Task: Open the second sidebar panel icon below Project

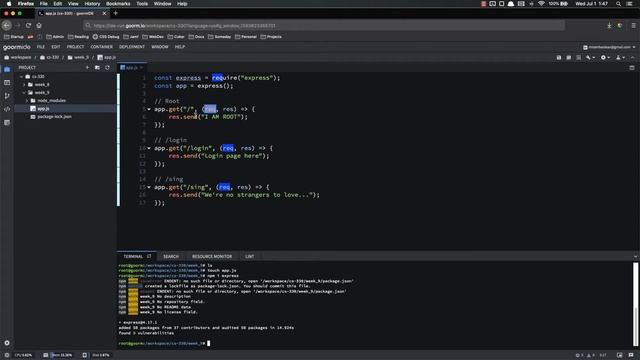Action: (7, 83)
